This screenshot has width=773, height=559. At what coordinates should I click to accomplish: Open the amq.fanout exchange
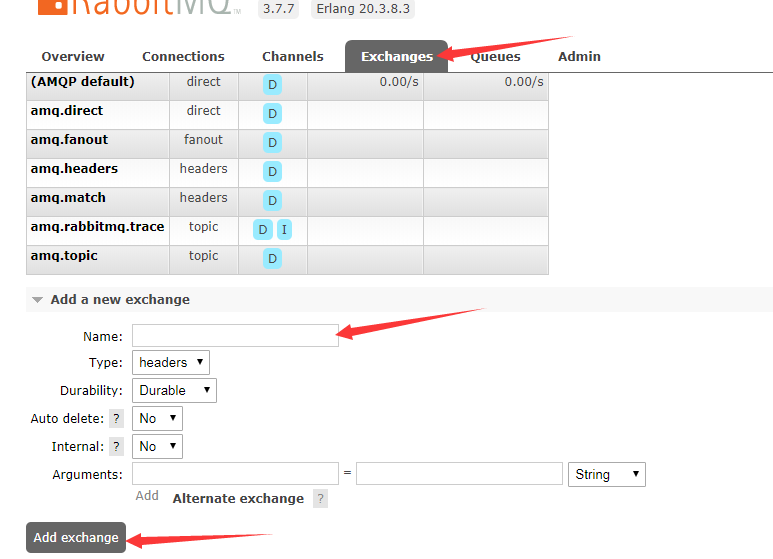click(x=69, y=140)
